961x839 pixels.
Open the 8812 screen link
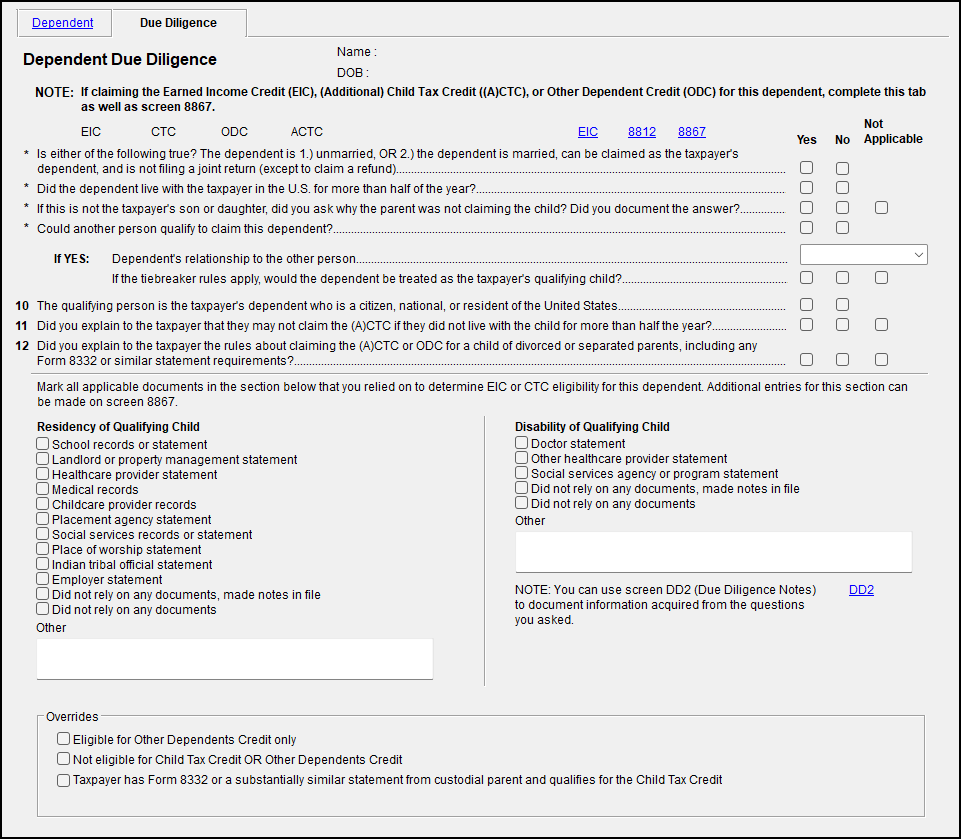coord(642,132)
